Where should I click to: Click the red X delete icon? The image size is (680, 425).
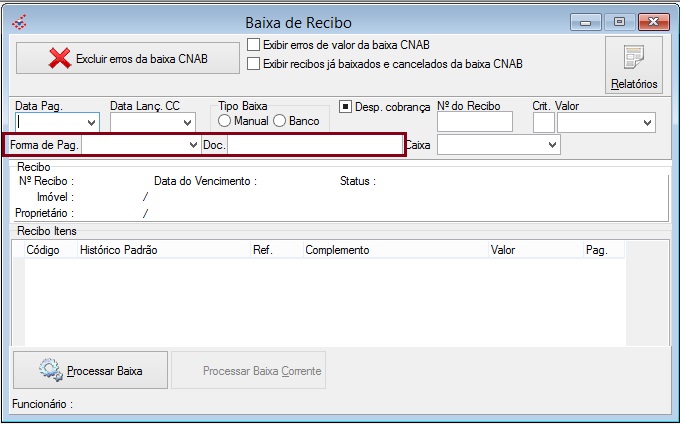coord(60,59)
